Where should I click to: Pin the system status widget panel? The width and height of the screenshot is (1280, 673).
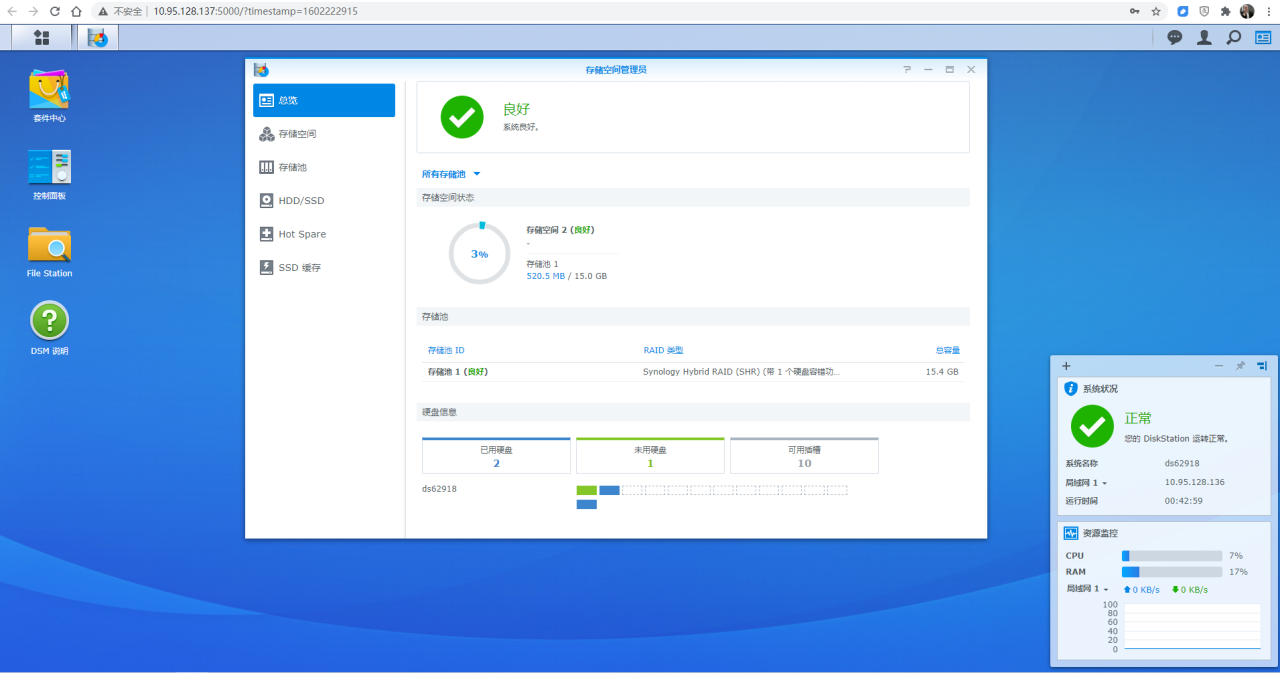1240,366
